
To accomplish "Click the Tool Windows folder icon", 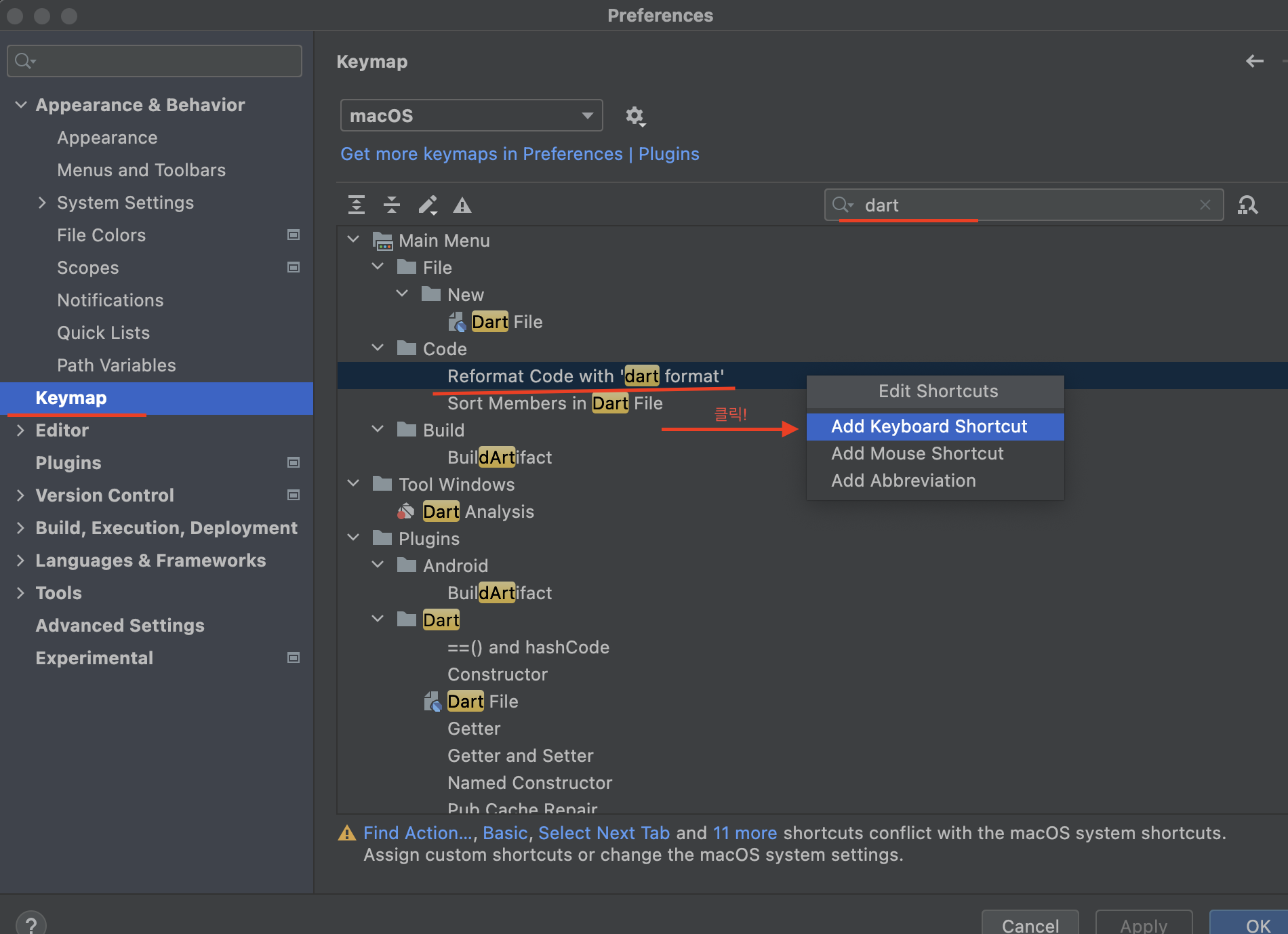I will (383, 484).
